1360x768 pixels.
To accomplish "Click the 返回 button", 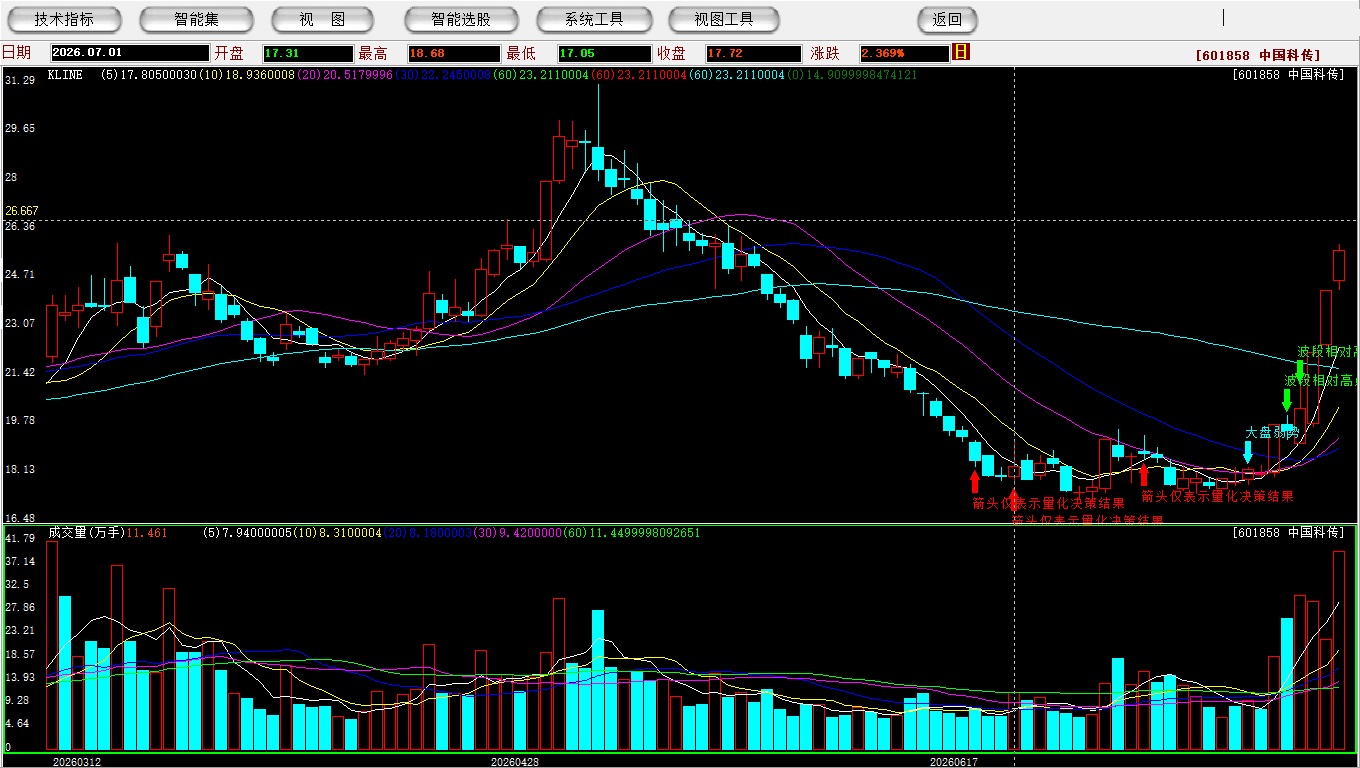I will click(x=947, y=19).
